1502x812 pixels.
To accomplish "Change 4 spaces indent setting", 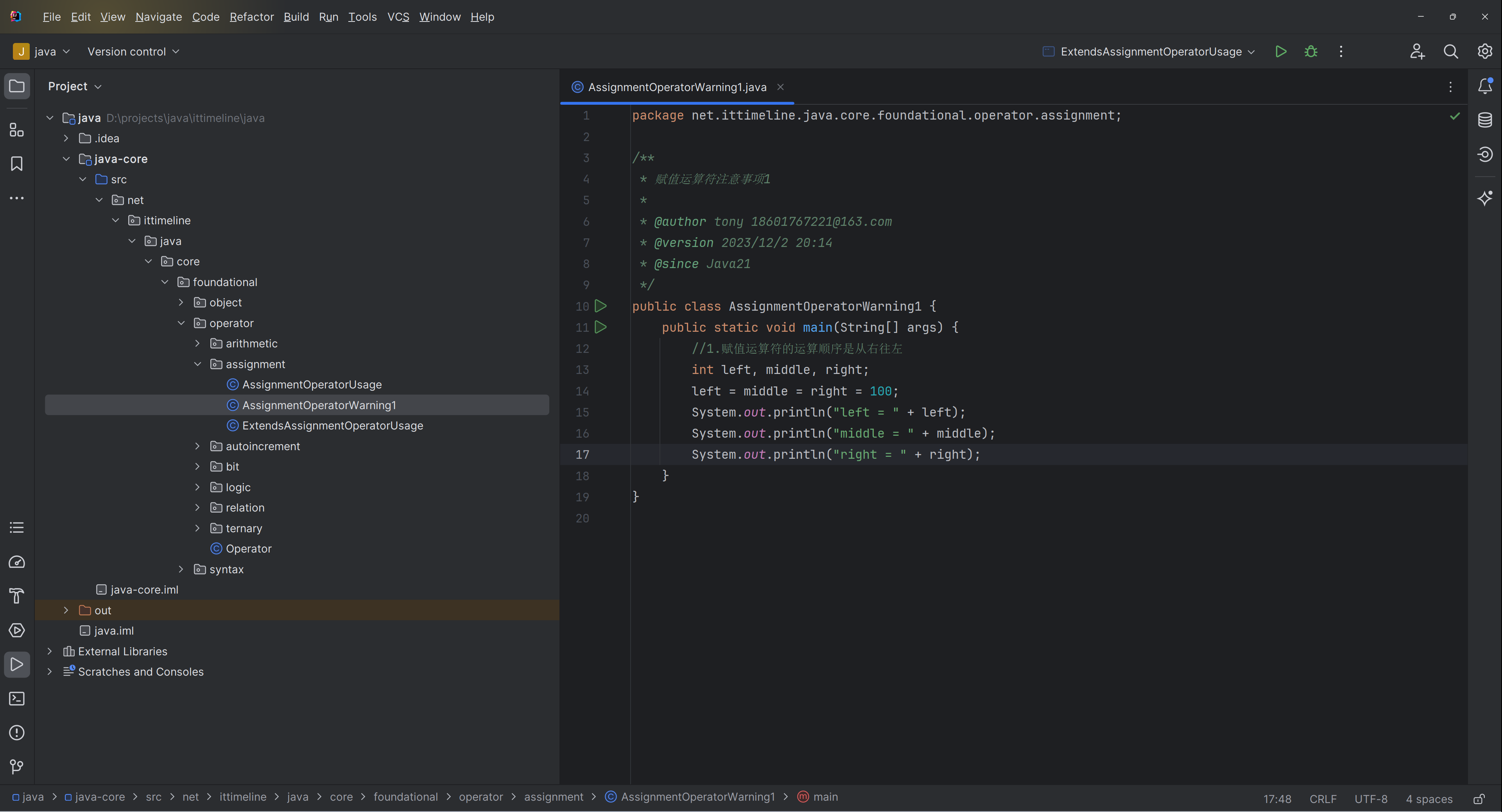I will pyautogui.click(x=1429, y=799).
